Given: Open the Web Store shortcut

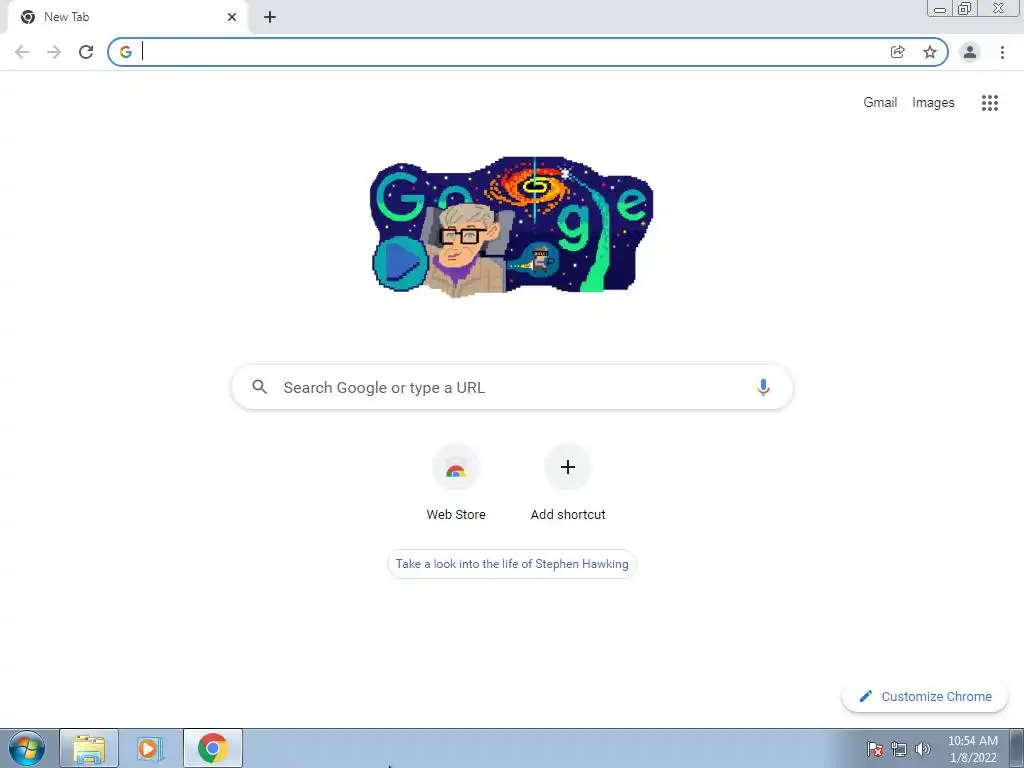Looking at the screenshot, I should tap(455, 482).
